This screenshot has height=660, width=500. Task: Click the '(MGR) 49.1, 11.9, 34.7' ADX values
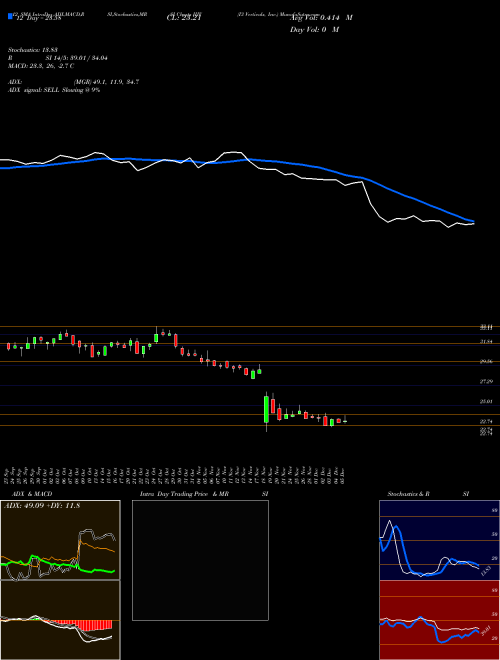click(x=106, y=82)
